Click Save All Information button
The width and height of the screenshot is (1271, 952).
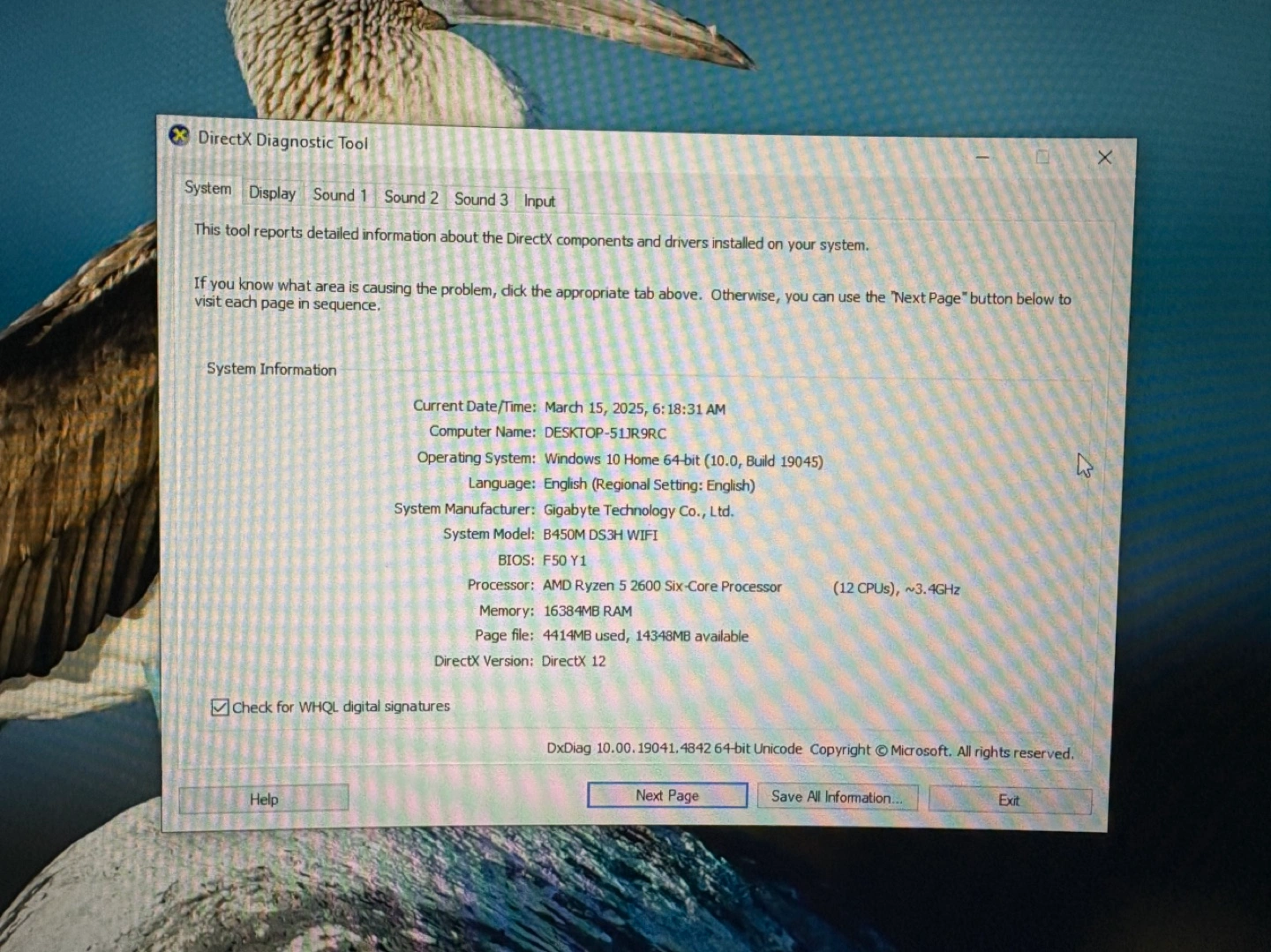coord(836,798)
